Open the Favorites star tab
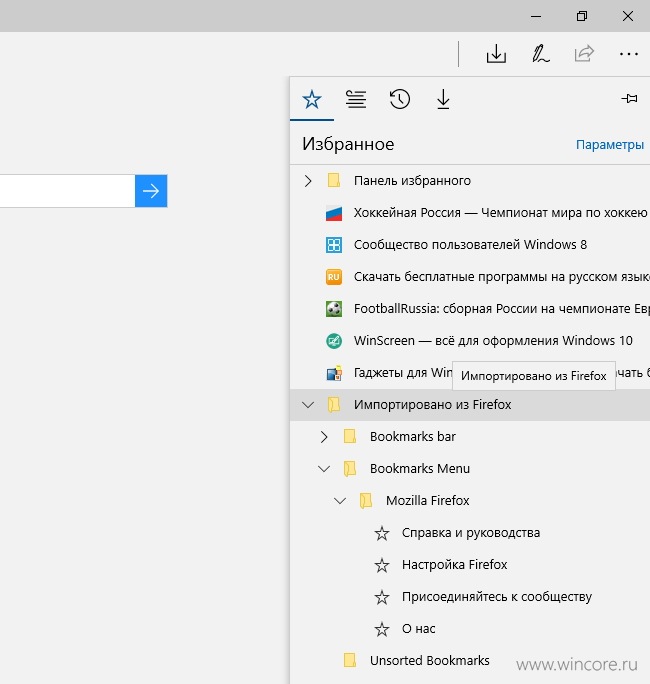This screenshot has width=650, height=684. coord(312,99)
